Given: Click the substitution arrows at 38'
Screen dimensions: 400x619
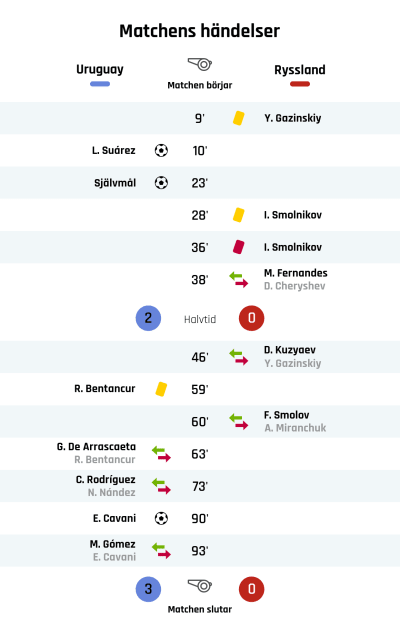Looking at the screenshot, I should (238, 279).
